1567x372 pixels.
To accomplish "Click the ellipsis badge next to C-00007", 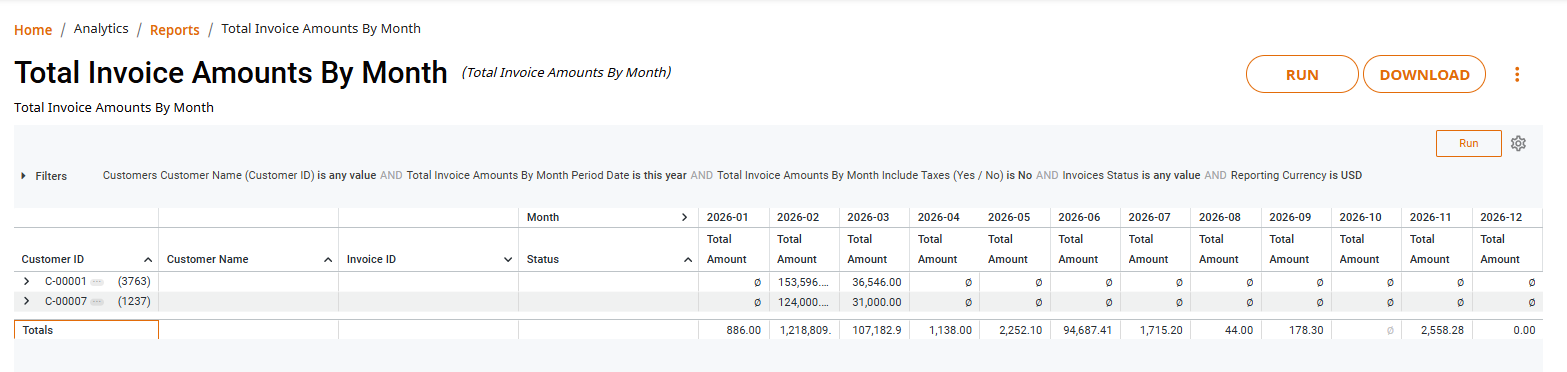I will pyautogui.click(x=98, y=301).
